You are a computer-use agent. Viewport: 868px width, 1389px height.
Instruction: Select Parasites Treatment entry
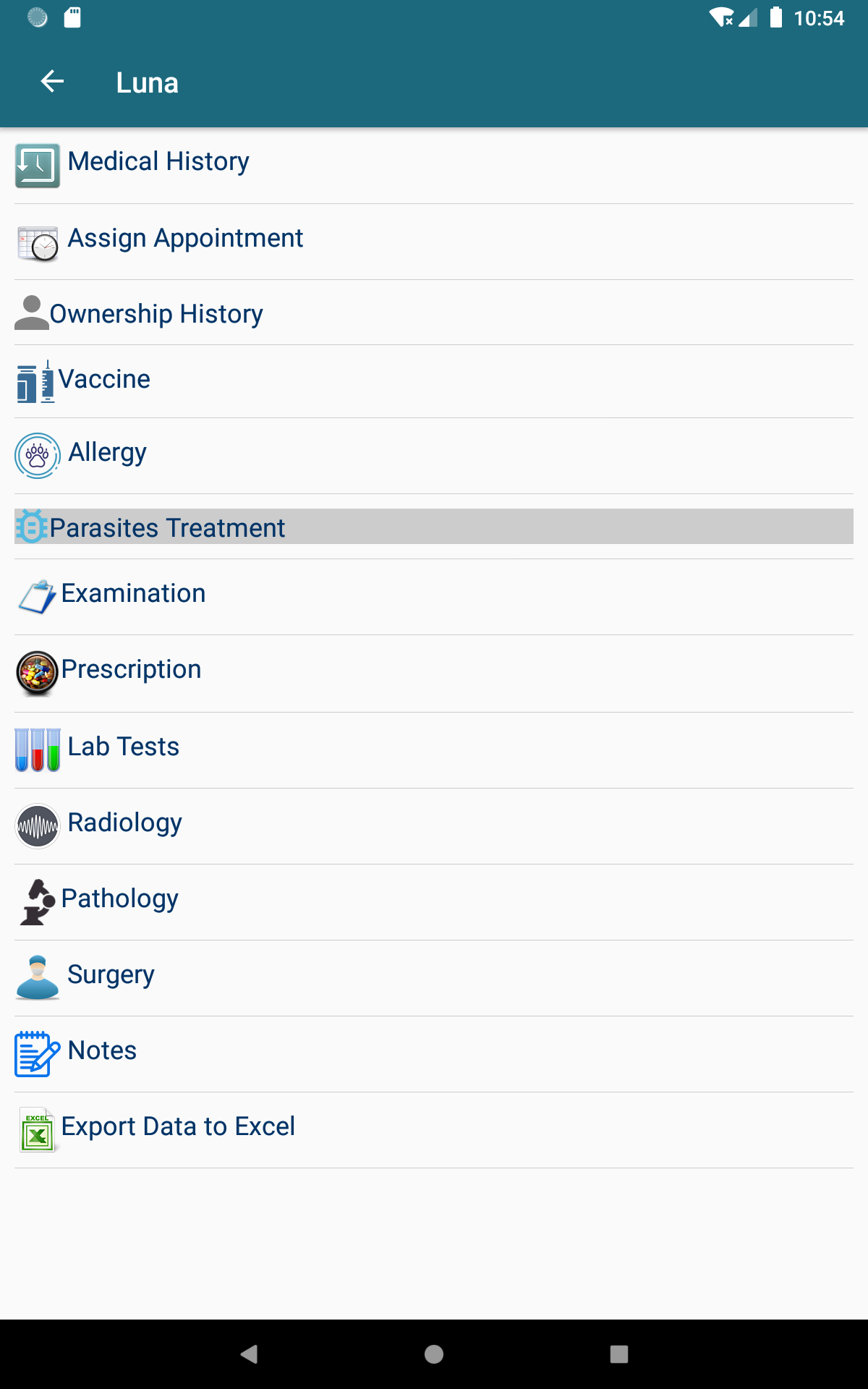click(x=167, y=528)
